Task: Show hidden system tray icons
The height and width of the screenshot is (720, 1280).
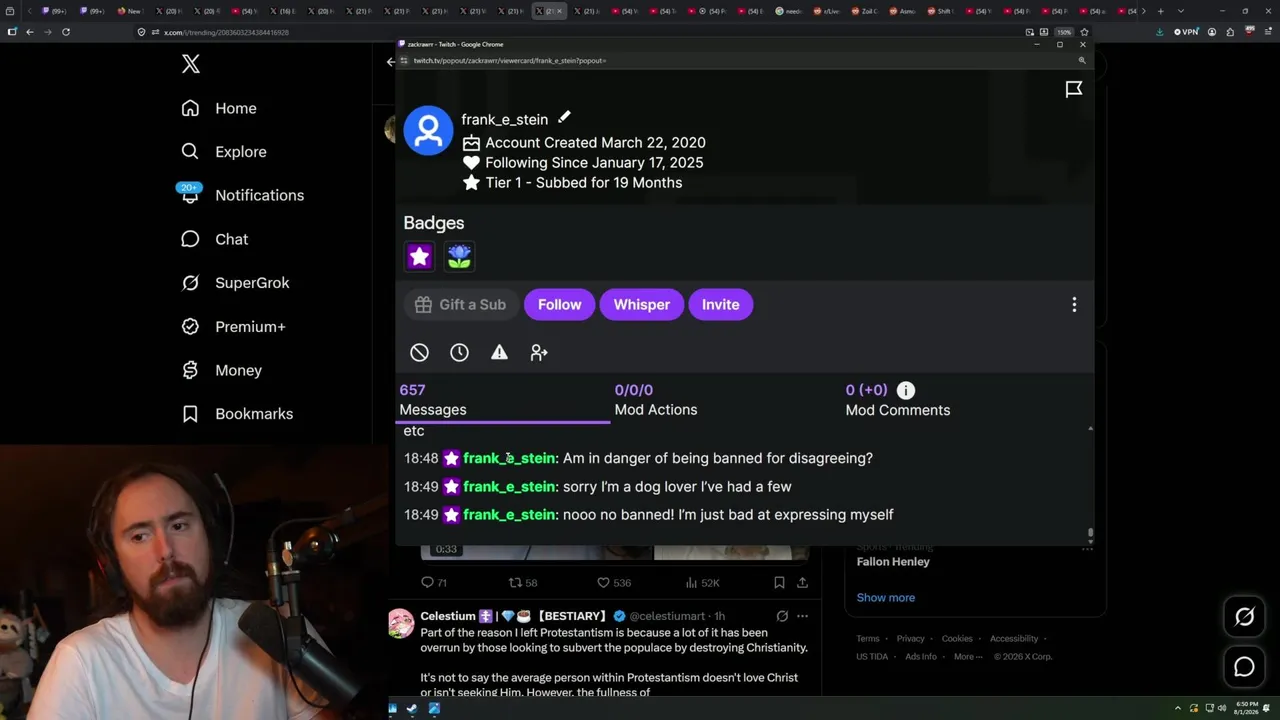Action: click(1178, 709)
